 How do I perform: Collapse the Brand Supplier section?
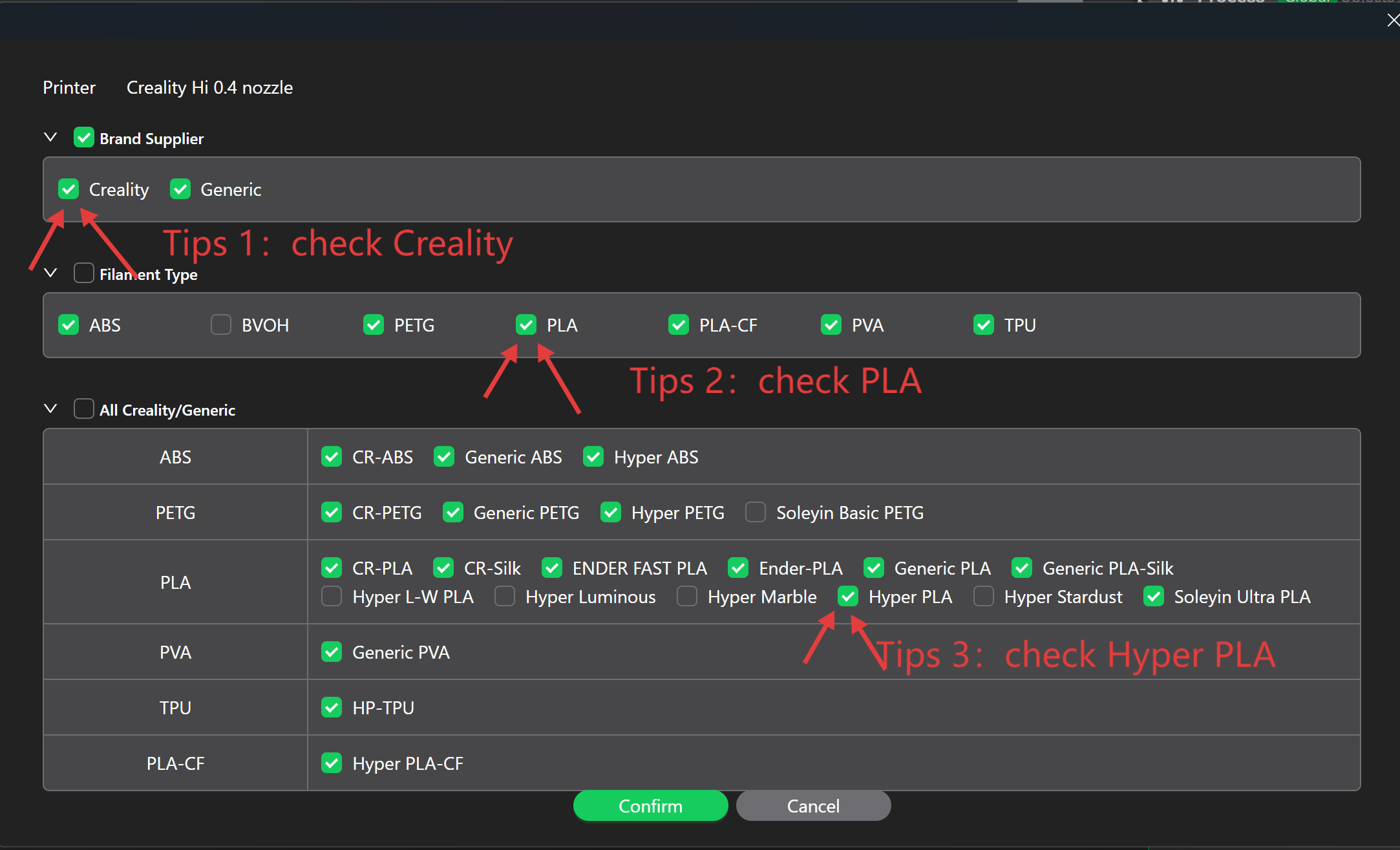coord(50,138)
